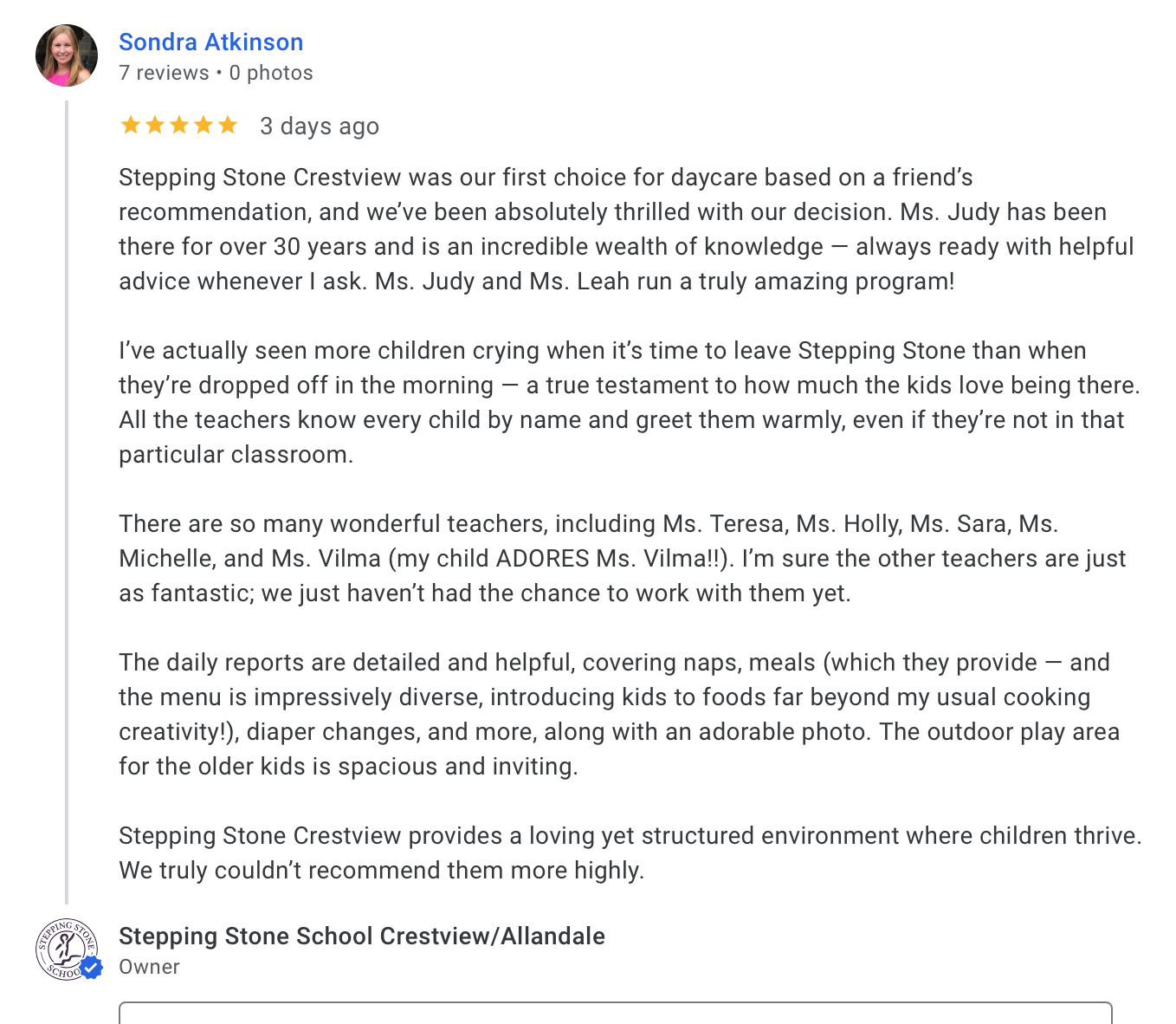Click the "7 reviews" count text

(164, 73)
